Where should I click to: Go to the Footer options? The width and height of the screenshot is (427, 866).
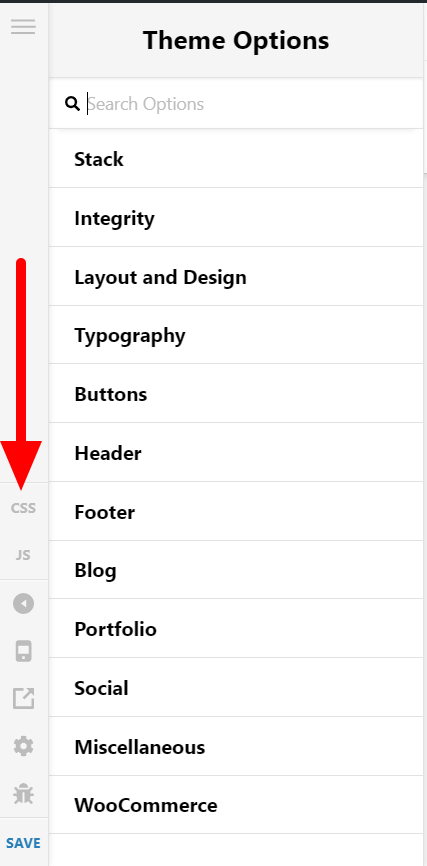pos(236,511)
